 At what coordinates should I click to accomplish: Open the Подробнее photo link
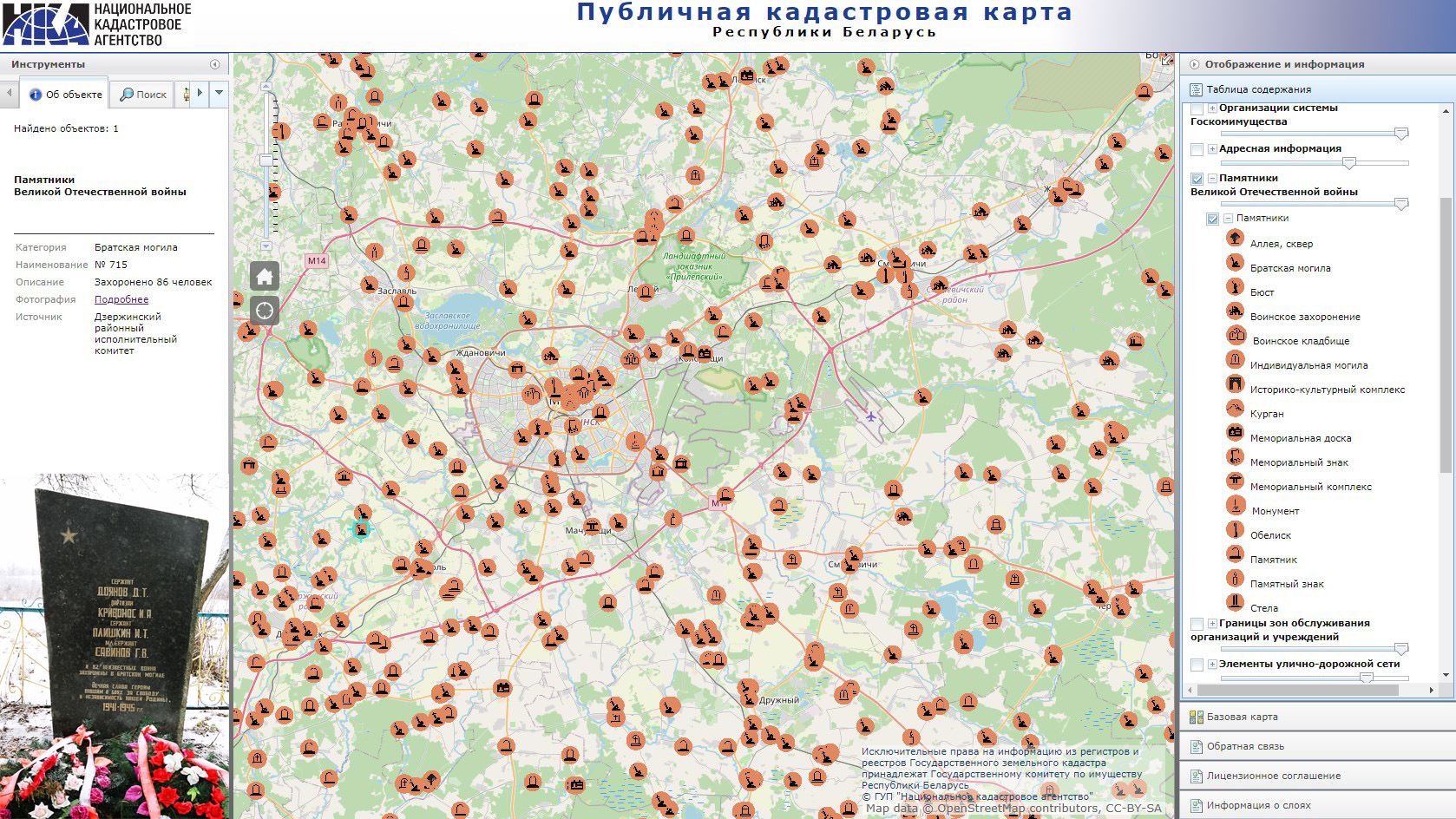tap(121, 299)
